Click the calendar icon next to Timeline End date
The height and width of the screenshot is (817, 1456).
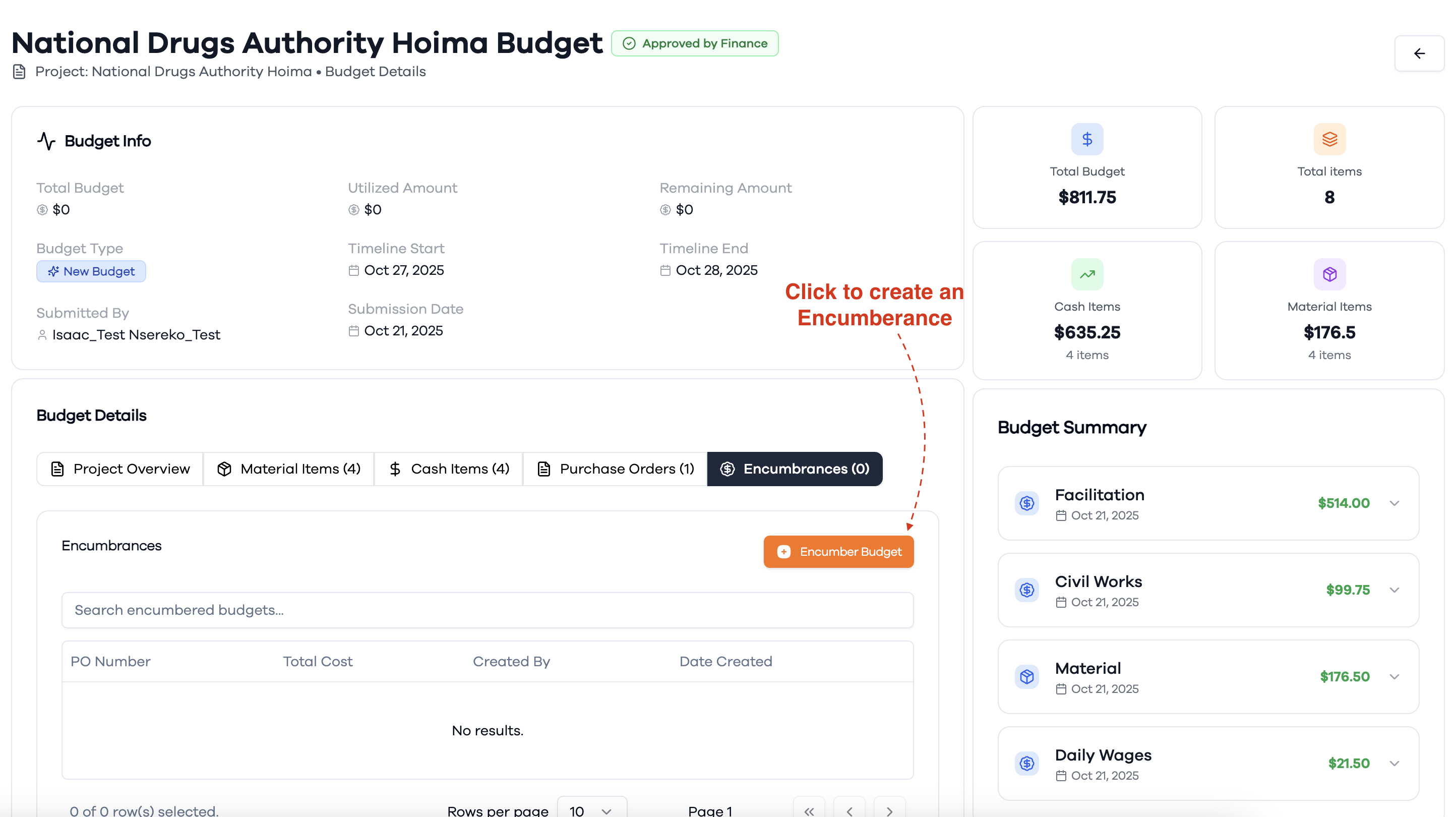click(x=665, y=270)
